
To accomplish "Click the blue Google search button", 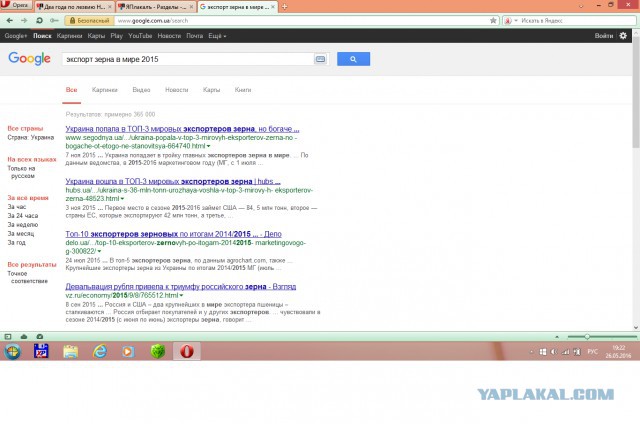I will (x=354, y=59).
